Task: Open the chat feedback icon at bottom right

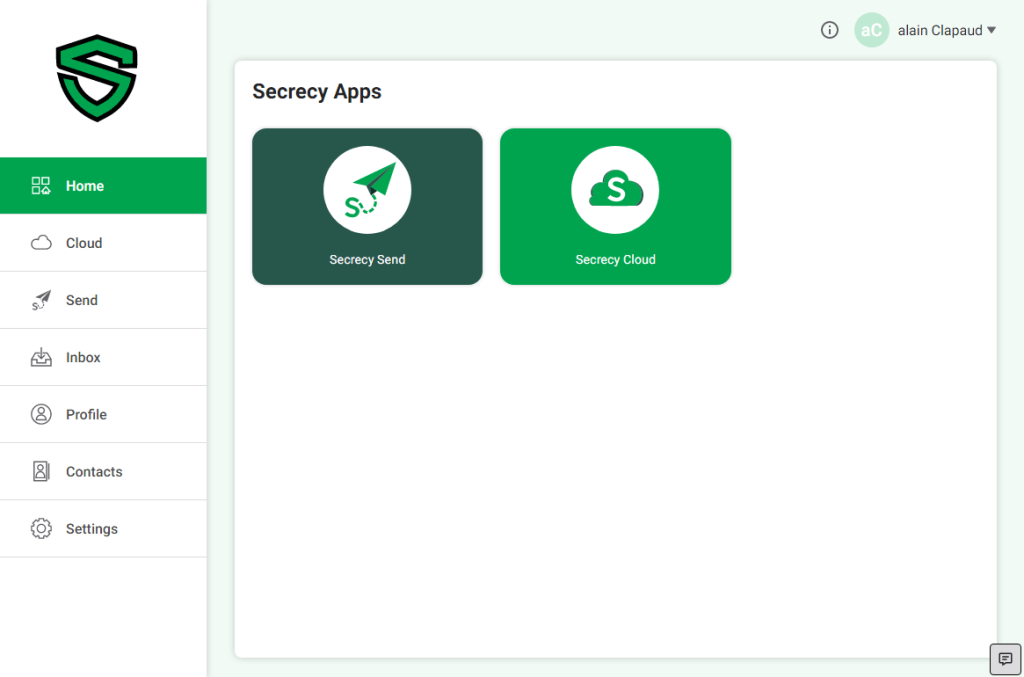Action: click(1005, 659)
